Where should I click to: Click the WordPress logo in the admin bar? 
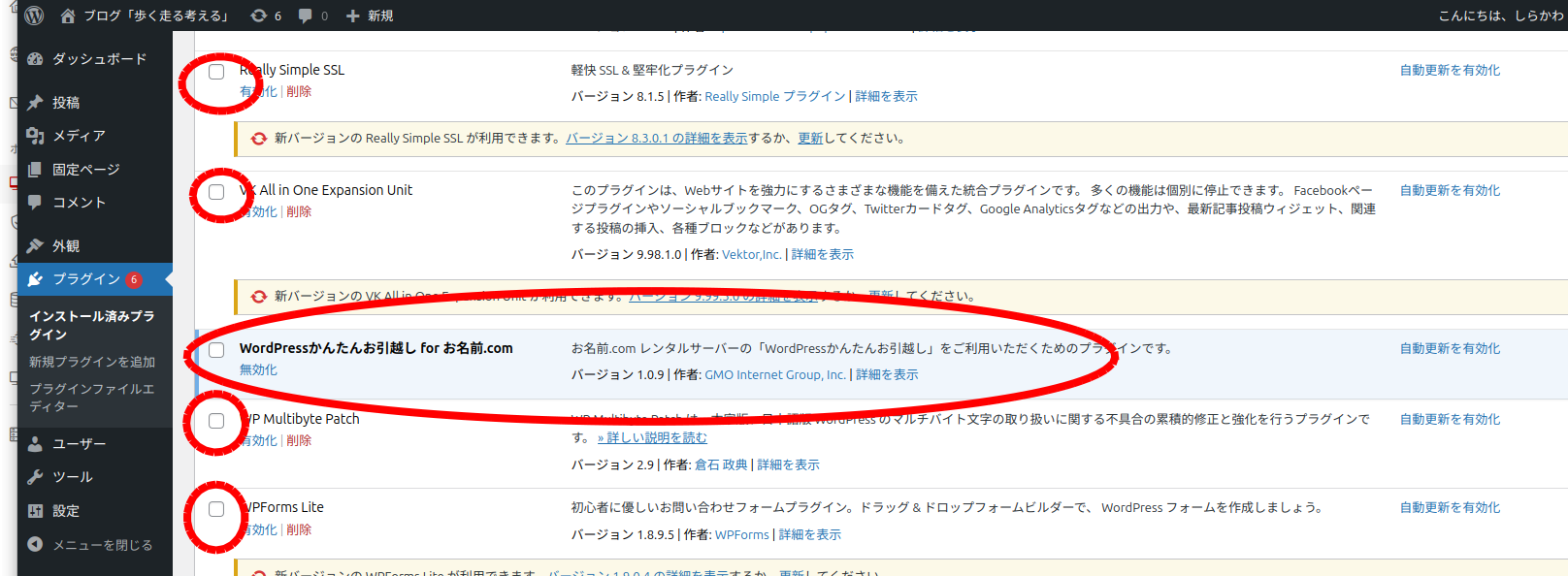34,16
